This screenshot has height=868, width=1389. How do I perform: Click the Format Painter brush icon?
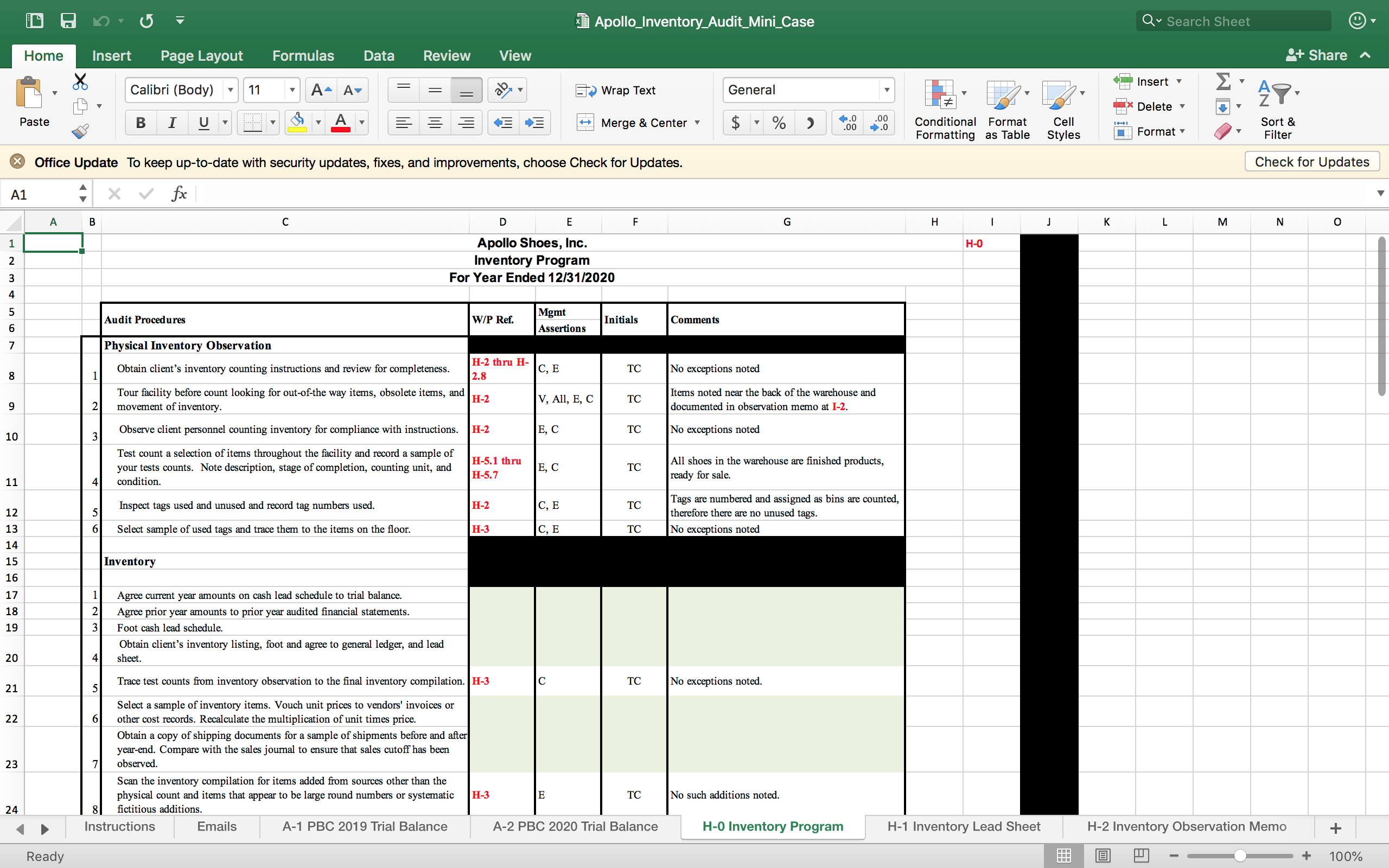coord(80,131)
